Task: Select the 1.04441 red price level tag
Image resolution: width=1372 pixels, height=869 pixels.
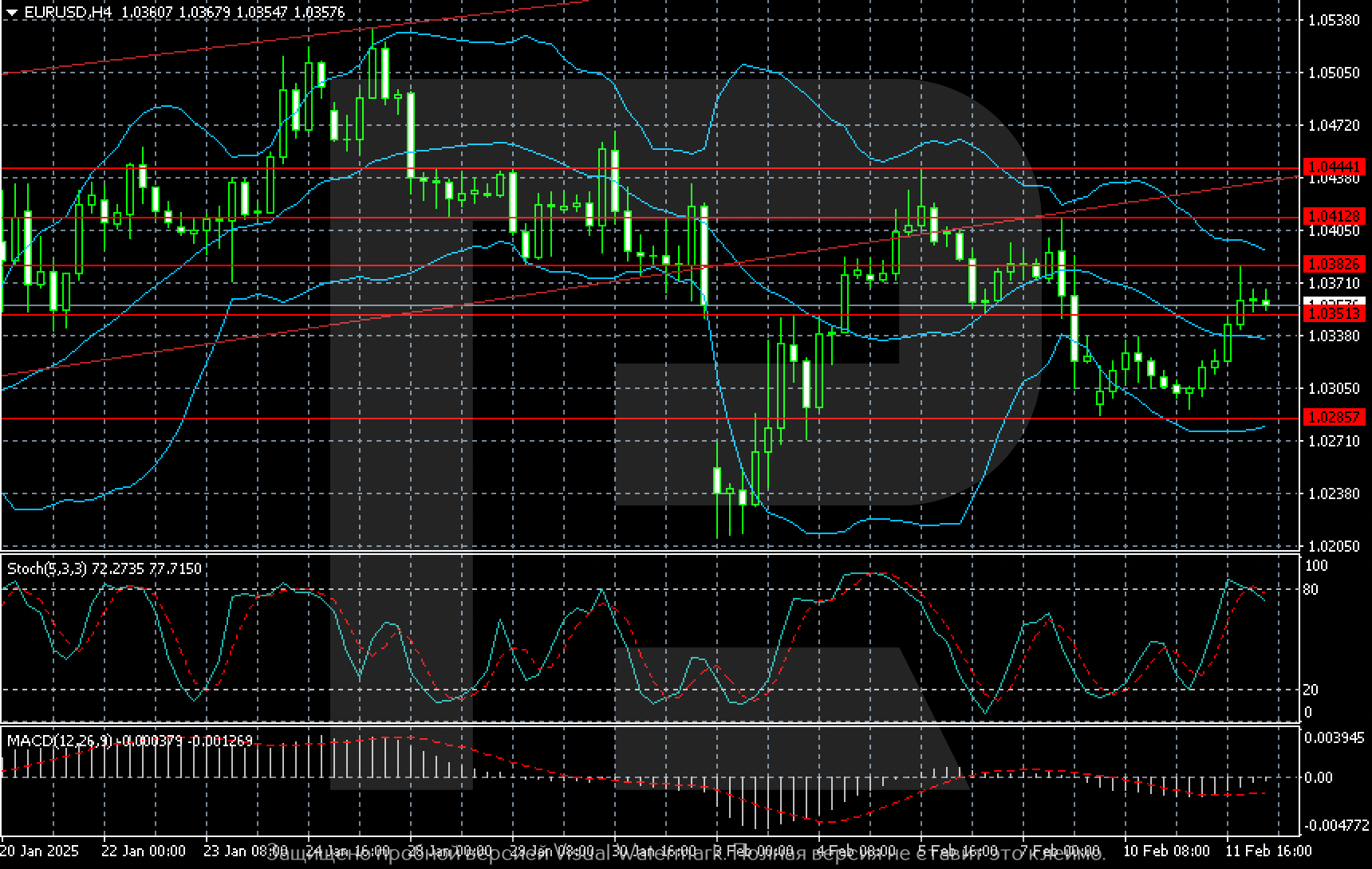Action: (1333, 167)
